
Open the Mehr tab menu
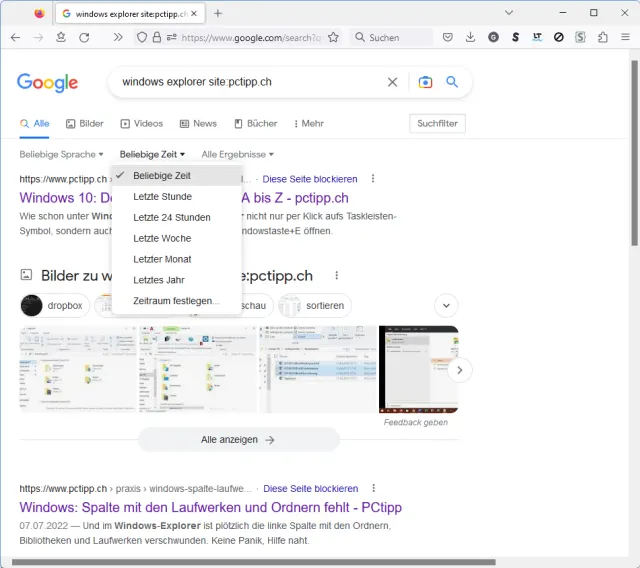click(x=309, y=124)
